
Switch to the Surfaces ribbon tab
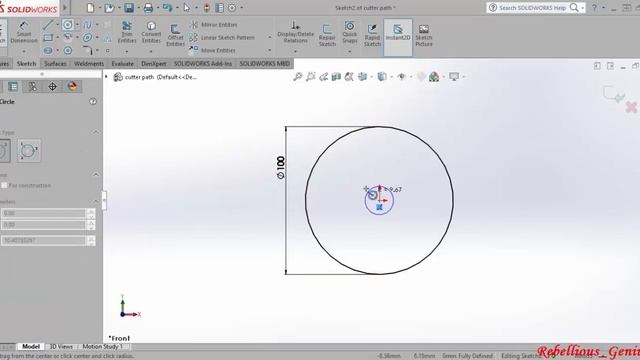(55, 64)
